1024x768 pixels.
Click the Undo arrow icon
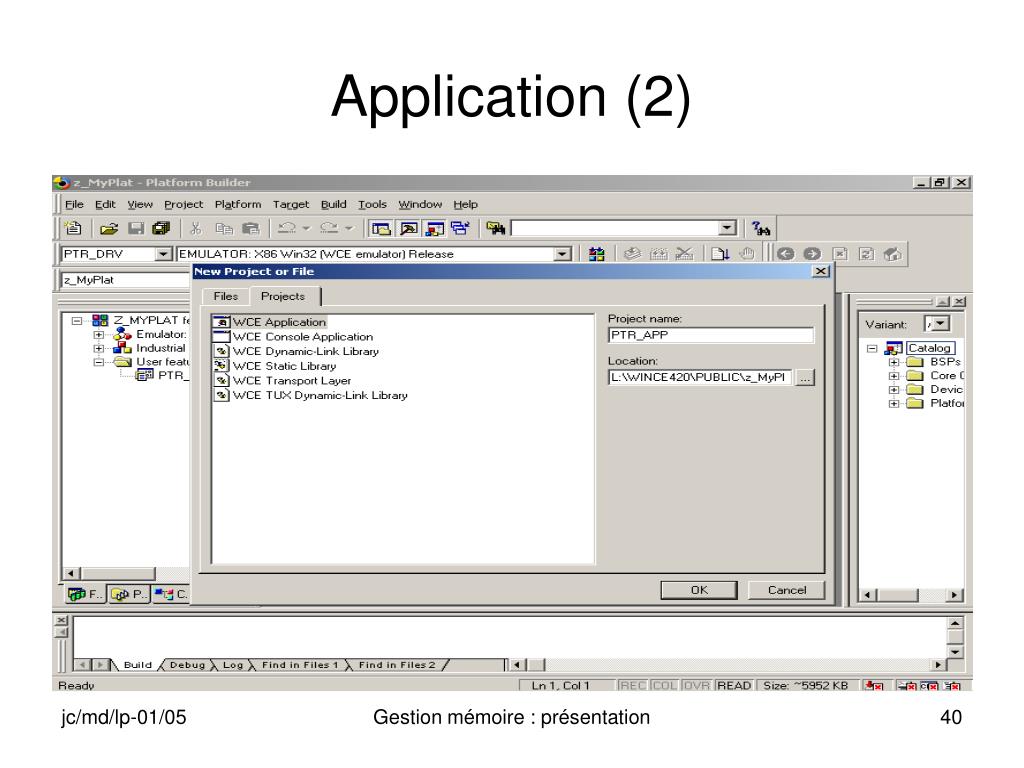click(286, 228)
